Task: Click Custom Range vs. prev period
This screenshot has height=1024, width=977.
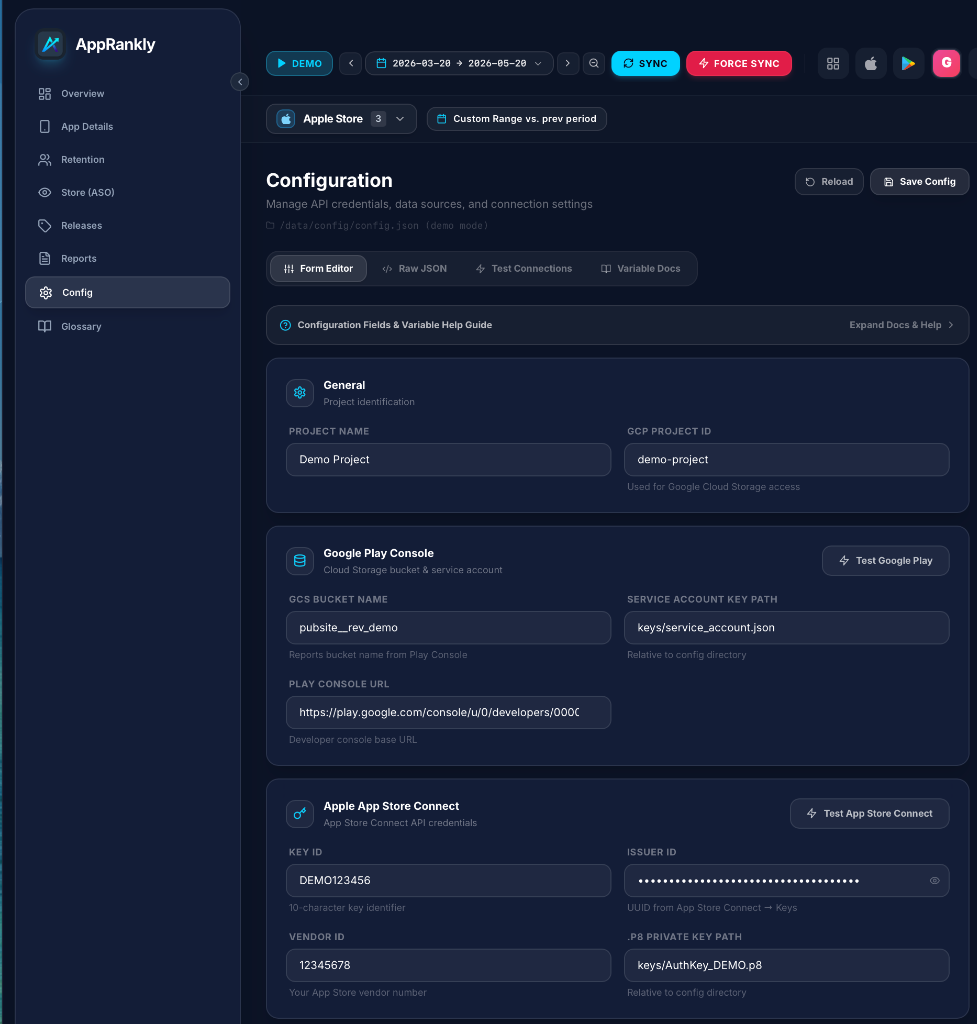Action: click(517, 119)
